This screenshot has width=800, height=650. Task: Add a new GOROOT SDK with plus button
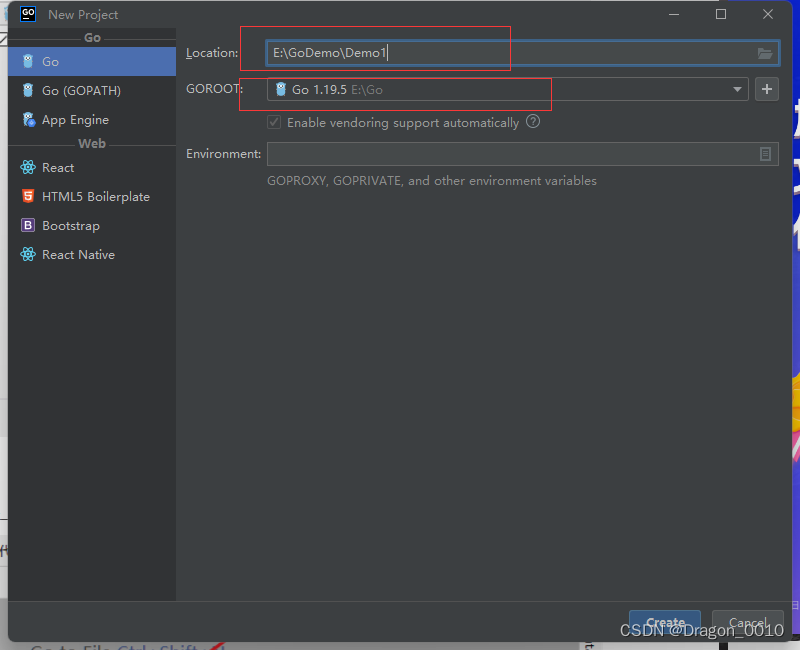click(x=767, y=89)
